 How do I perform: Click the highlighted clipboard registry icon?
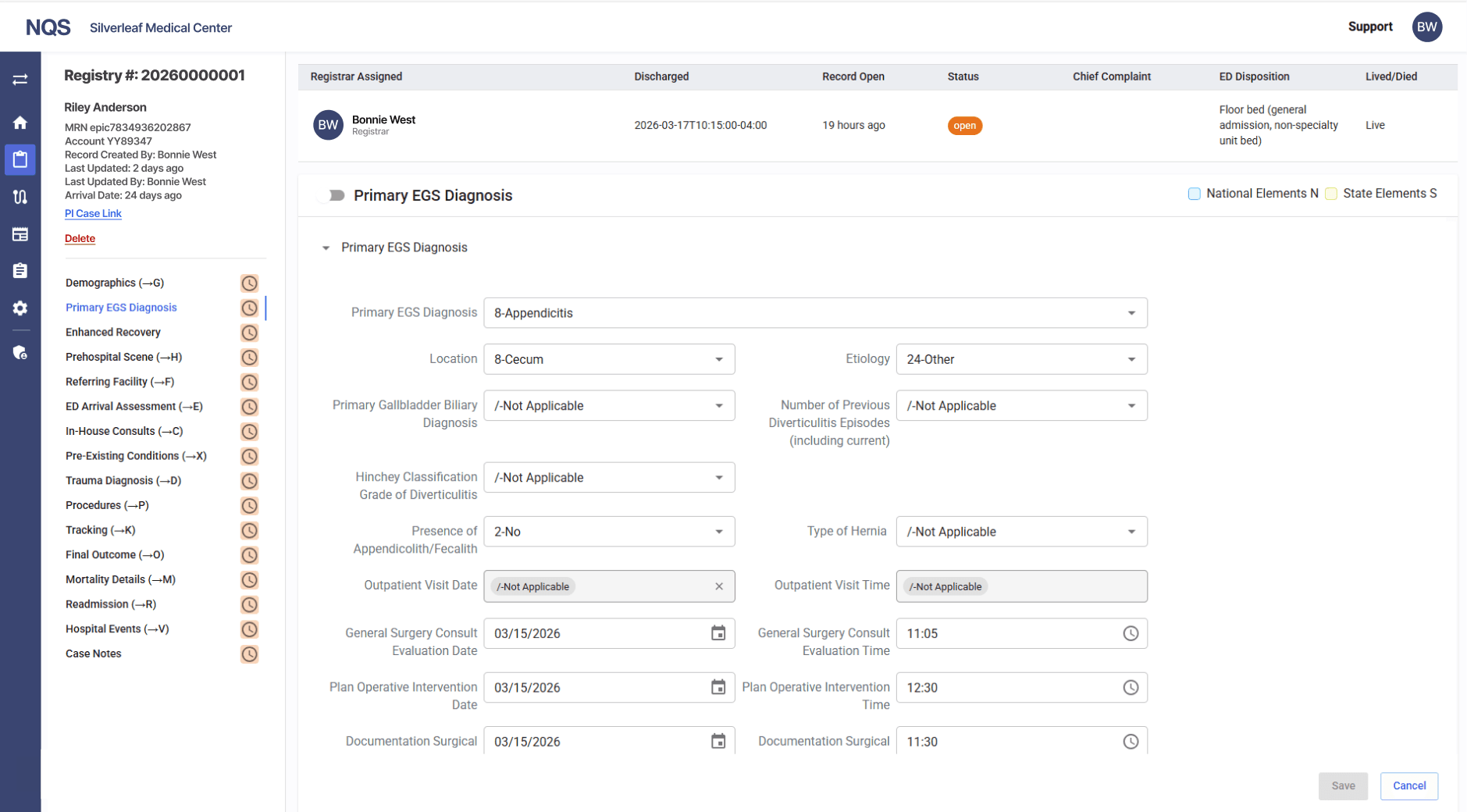point(20,159)
